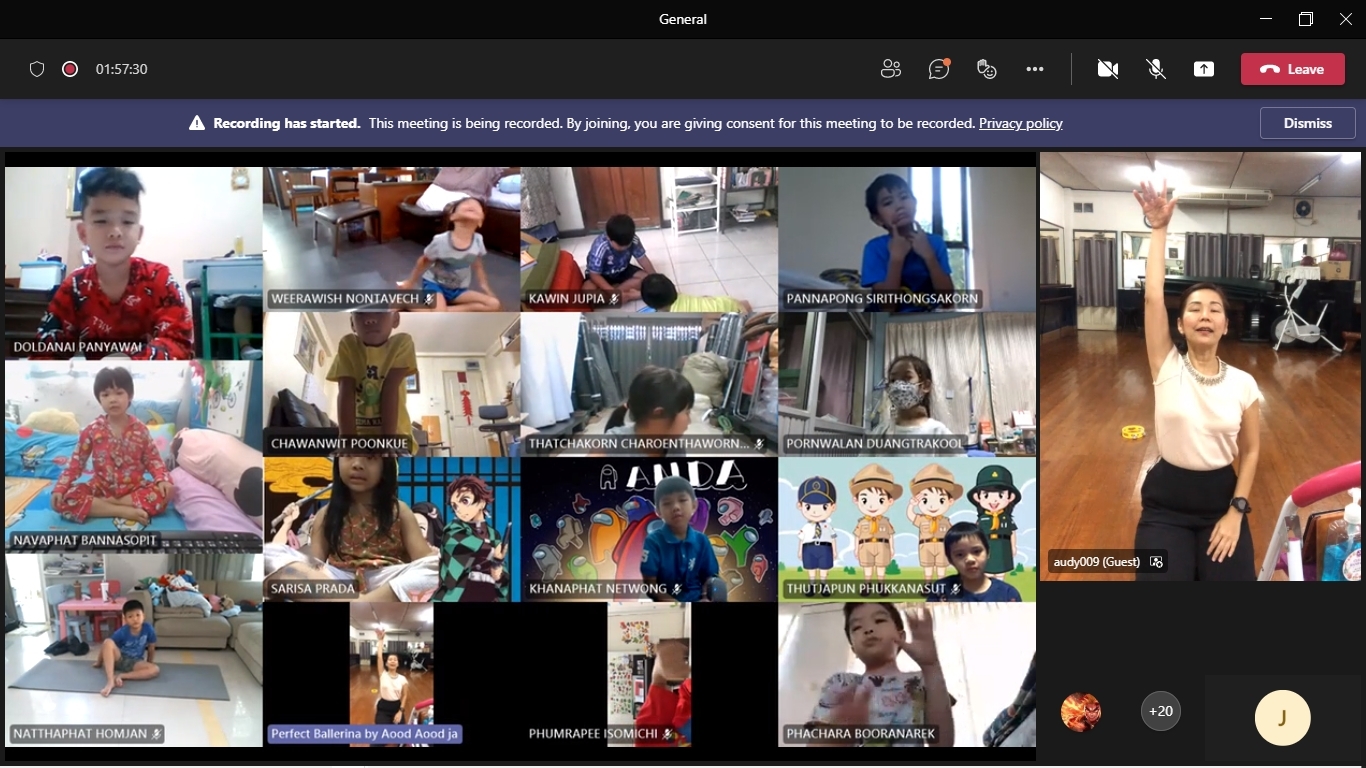Open the share content tray icon
Image resolution: width=1366 pixels, height=768 pixels.
pyautogui.click(x=1204, y=69)
